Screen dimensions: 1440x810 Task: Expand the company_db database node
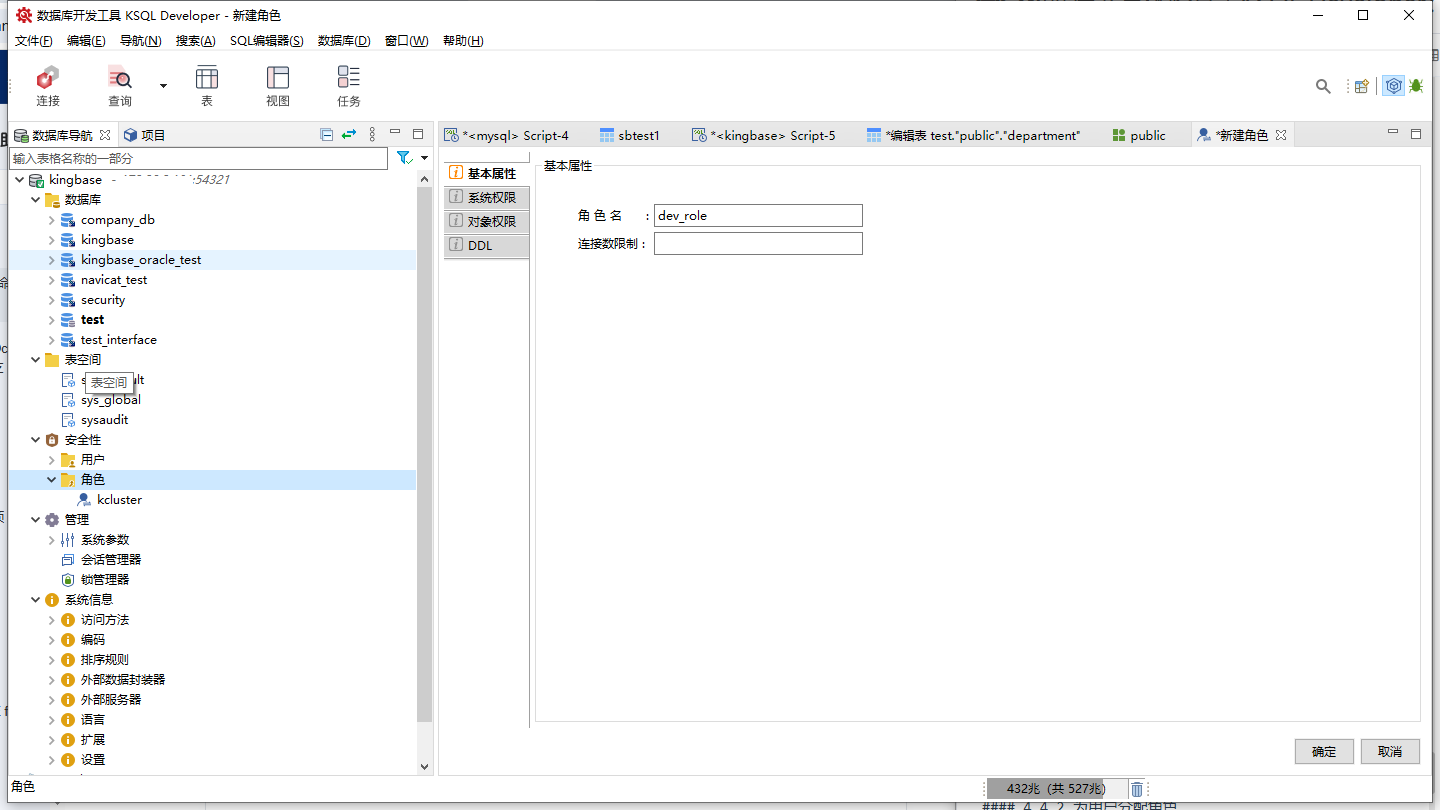pyautogui.click(x=52, y=220)
